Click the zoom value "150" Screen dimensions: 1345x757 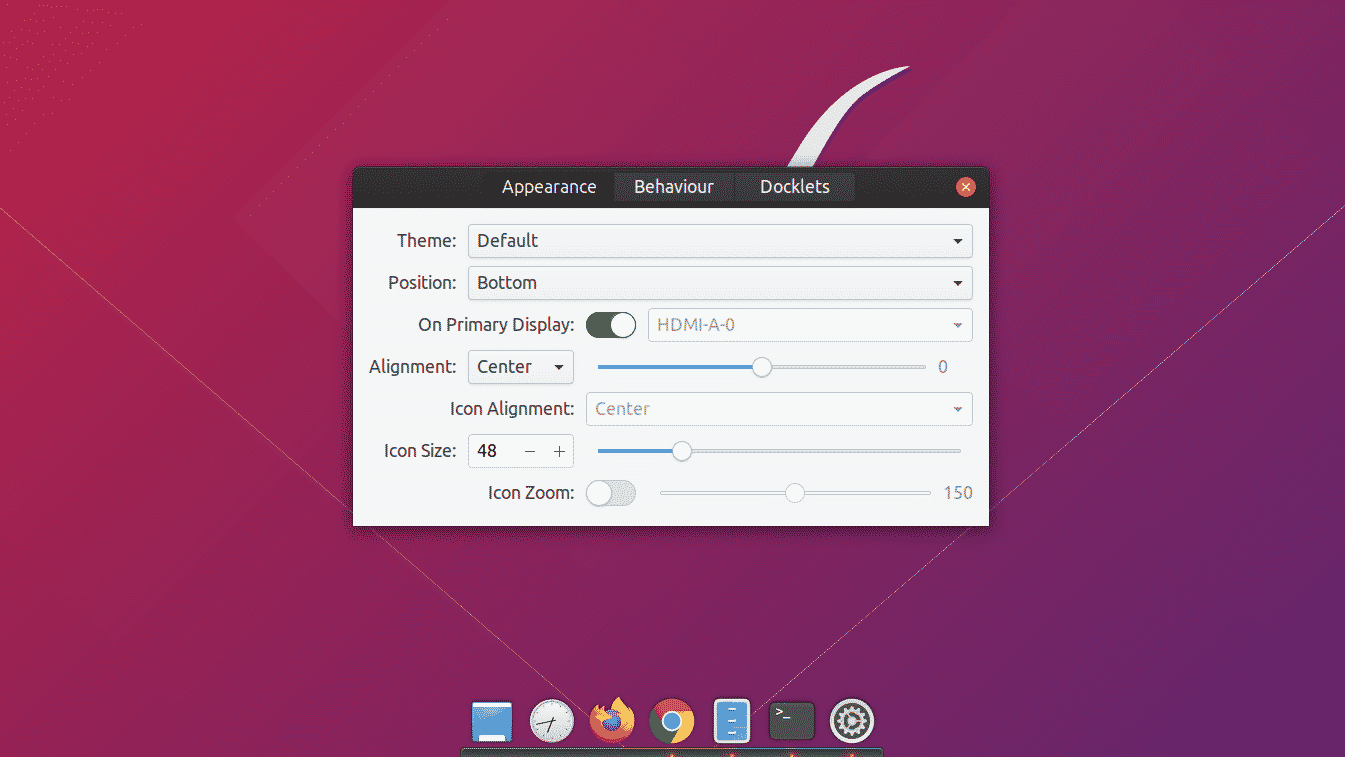click(958, 493)
